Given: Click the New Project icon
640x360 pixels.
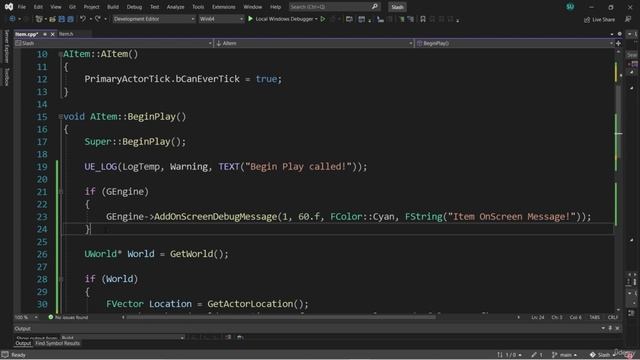Looking at the screenshot, I should (x=39, y=19).
